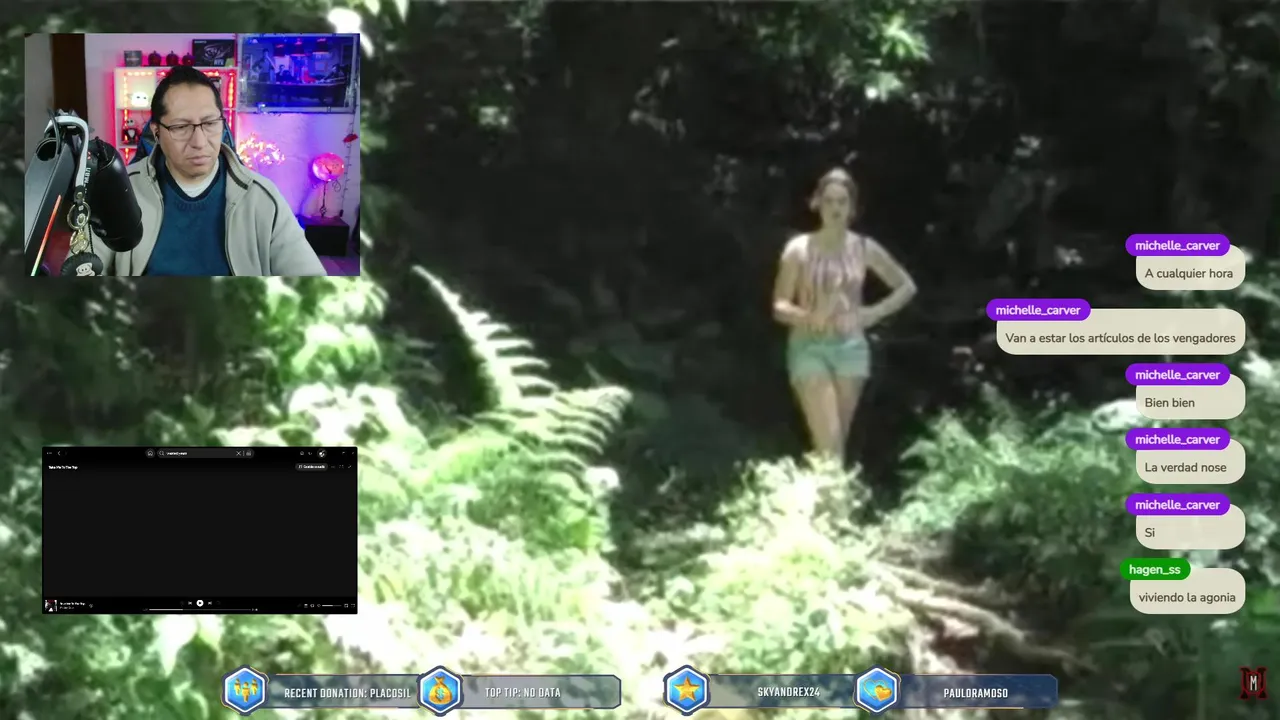Click the chat message "La verdad nose"
The height and width of the screenshot is (720, 1280).
coord(1190,467)
